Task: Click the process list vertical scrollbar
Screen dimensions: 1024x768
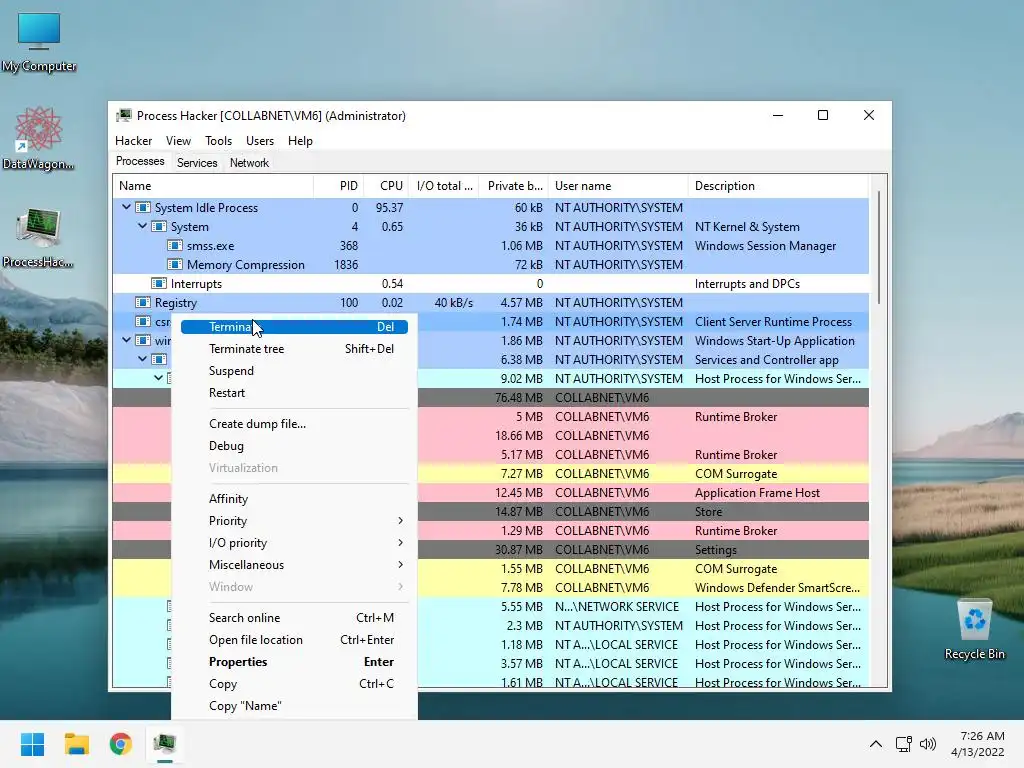Action: tap(879, 248)
